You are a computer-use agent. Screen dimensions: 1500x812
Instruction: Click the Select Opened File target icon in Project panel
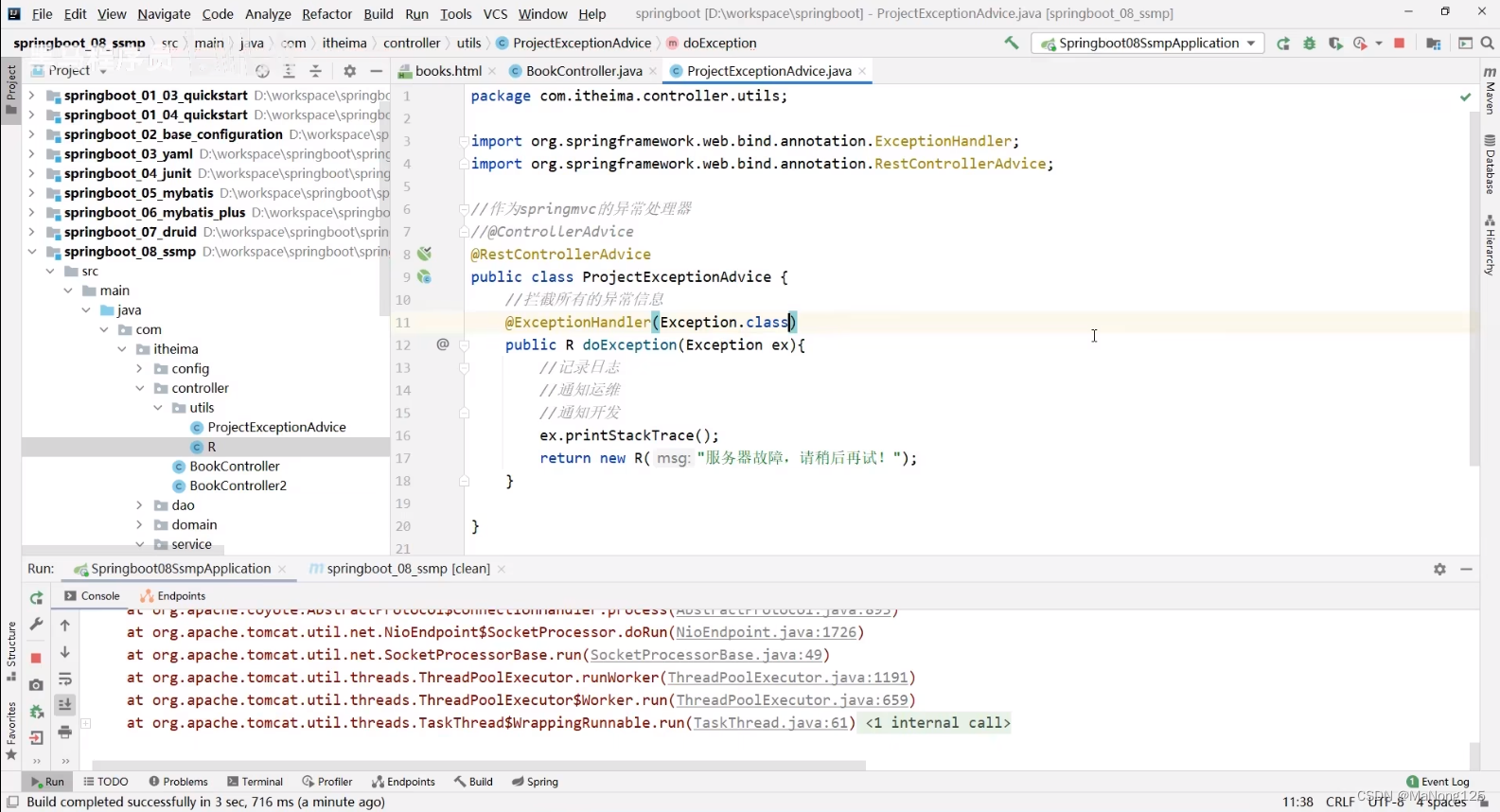point(262,71)
